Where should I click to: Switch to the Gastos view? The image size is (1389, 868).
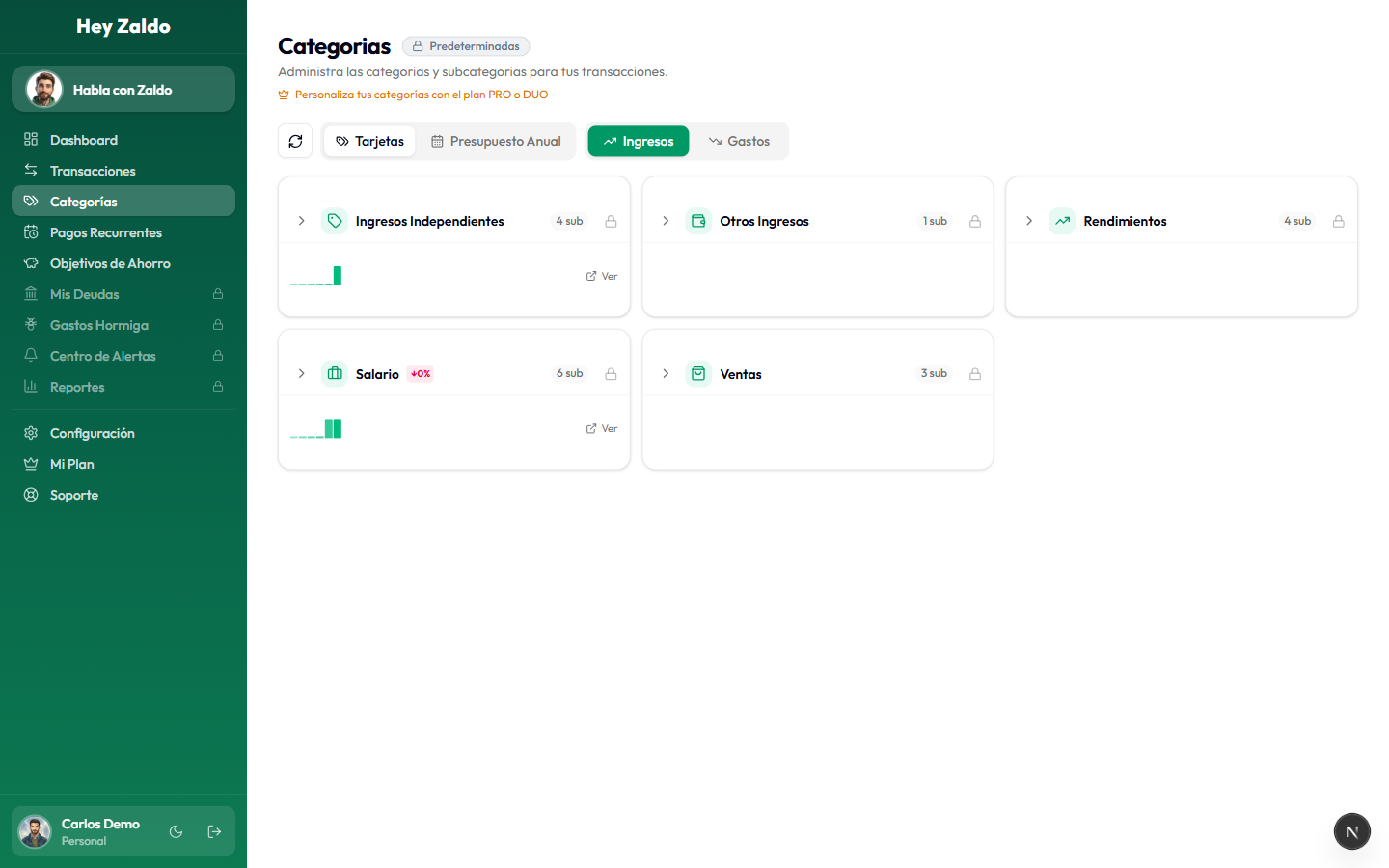pos(740,141)
